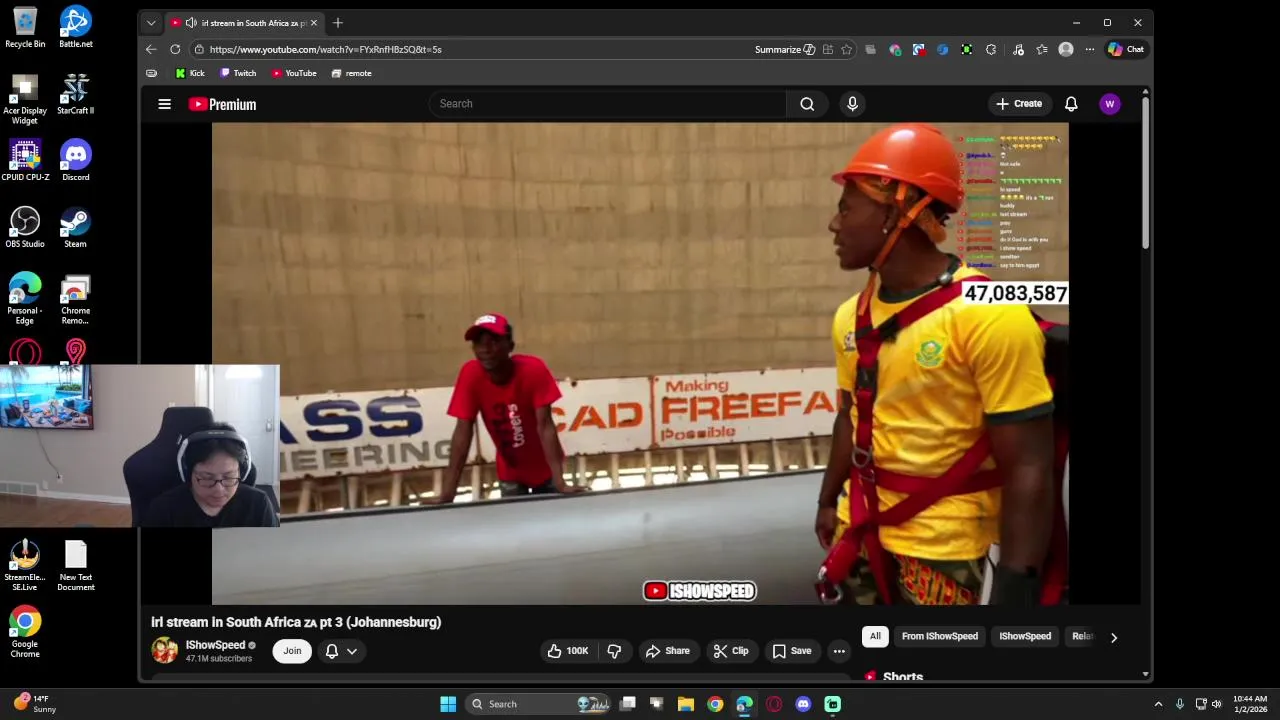Open volume control in system tray

tap(1217, 704)
